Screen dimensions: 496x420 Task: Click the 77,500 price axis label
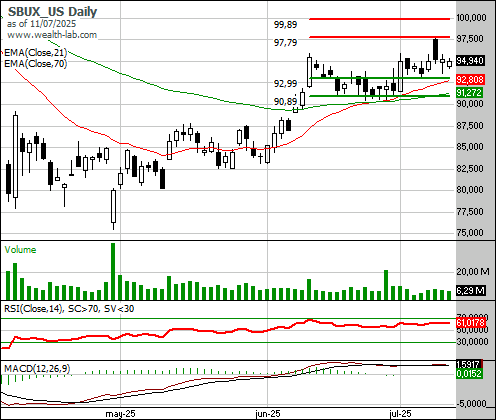(469, 212)
